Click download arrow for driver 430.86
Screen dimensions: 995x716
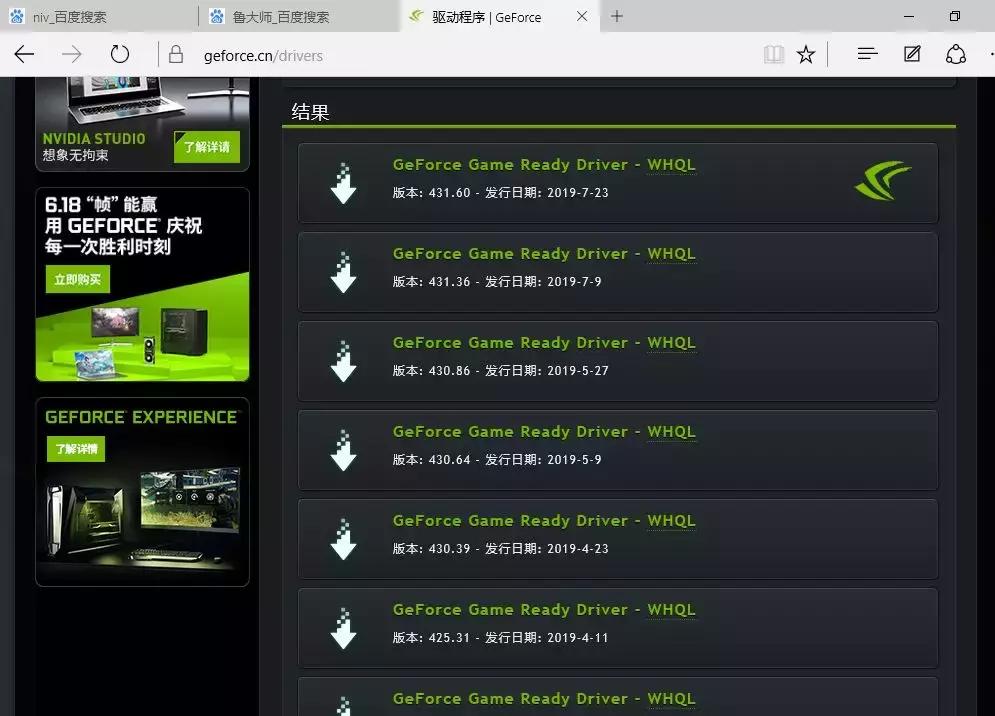[x=343, y=361]
